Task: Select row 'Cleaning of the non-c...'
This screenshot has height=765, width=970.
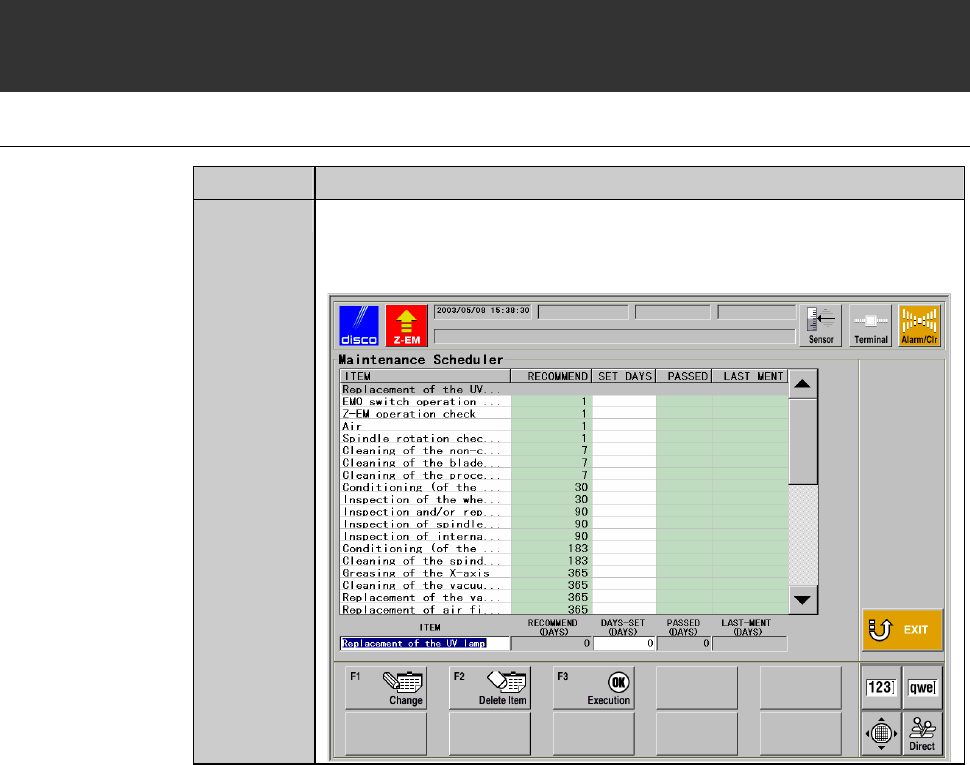Action: (x=564, y=450)
